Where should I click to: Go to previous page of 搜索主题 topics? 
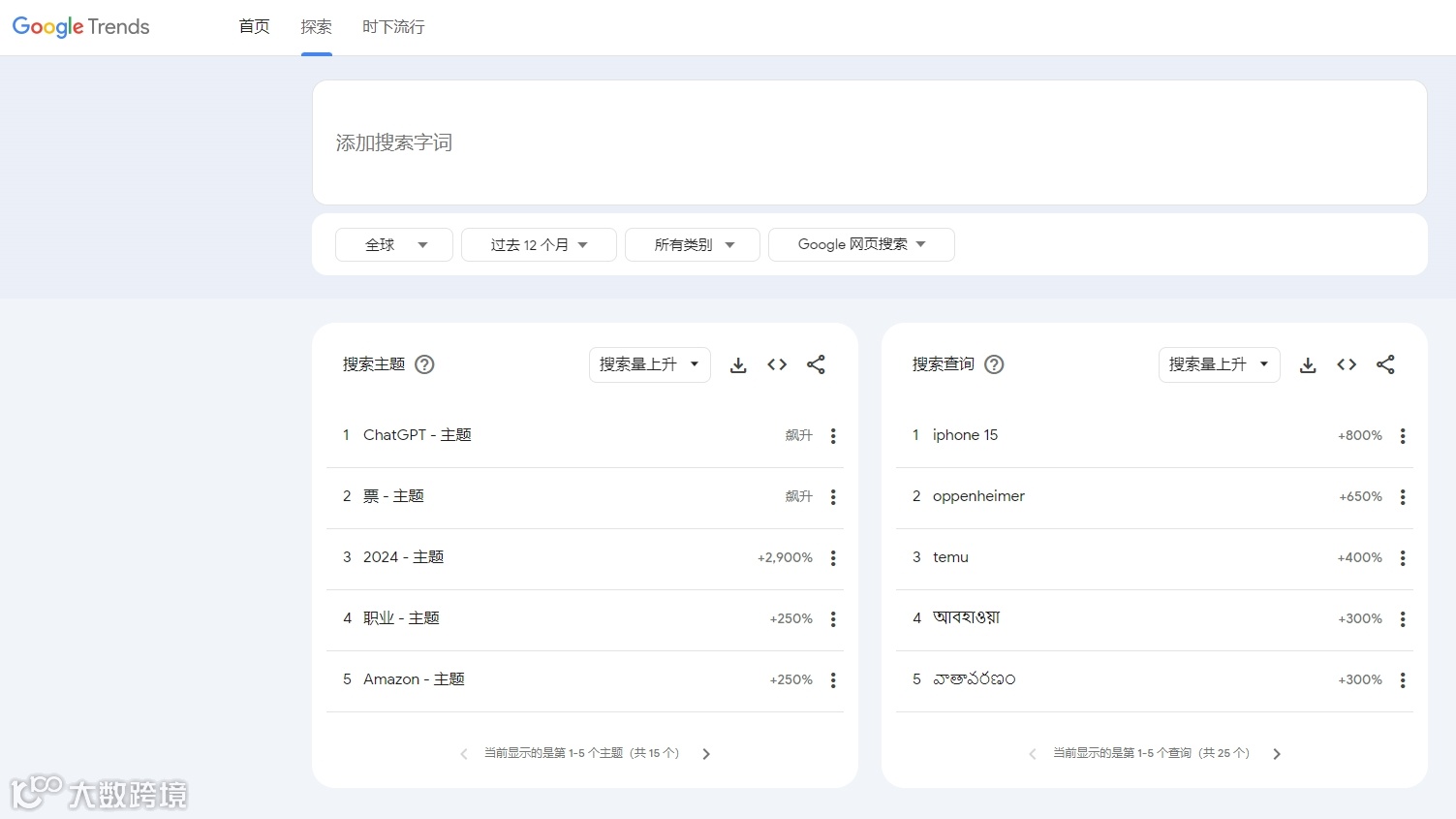(464, 754)
